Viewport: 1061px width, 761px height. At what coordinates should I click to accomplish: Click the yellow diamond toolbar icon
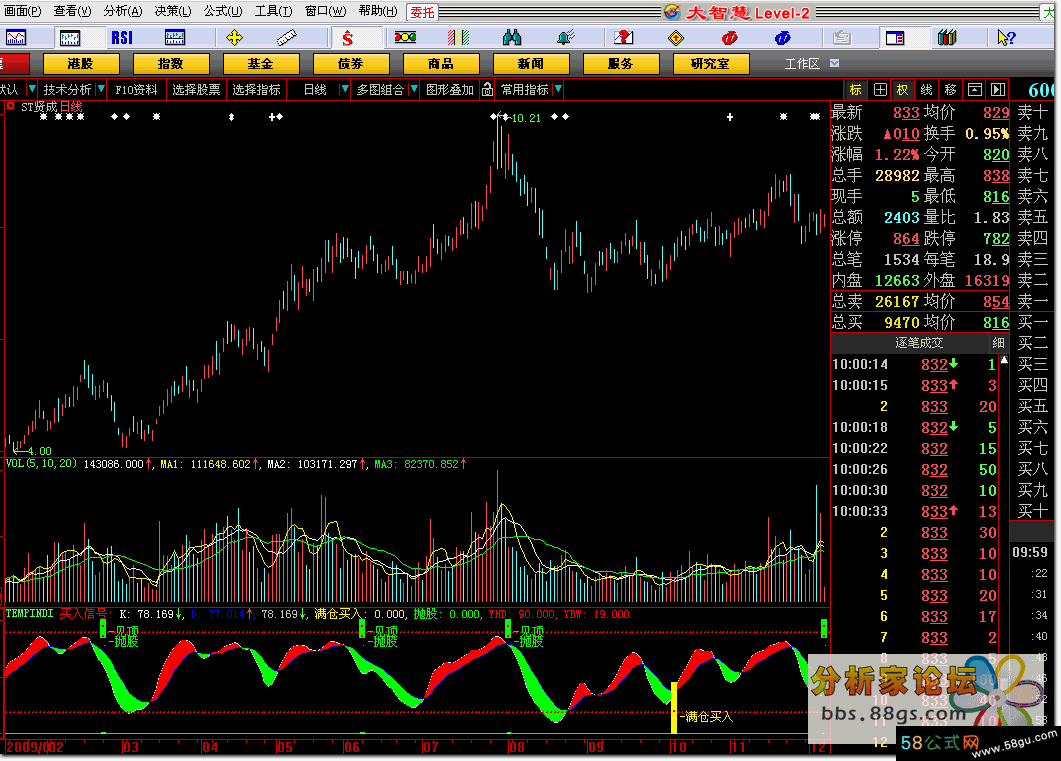675,38
